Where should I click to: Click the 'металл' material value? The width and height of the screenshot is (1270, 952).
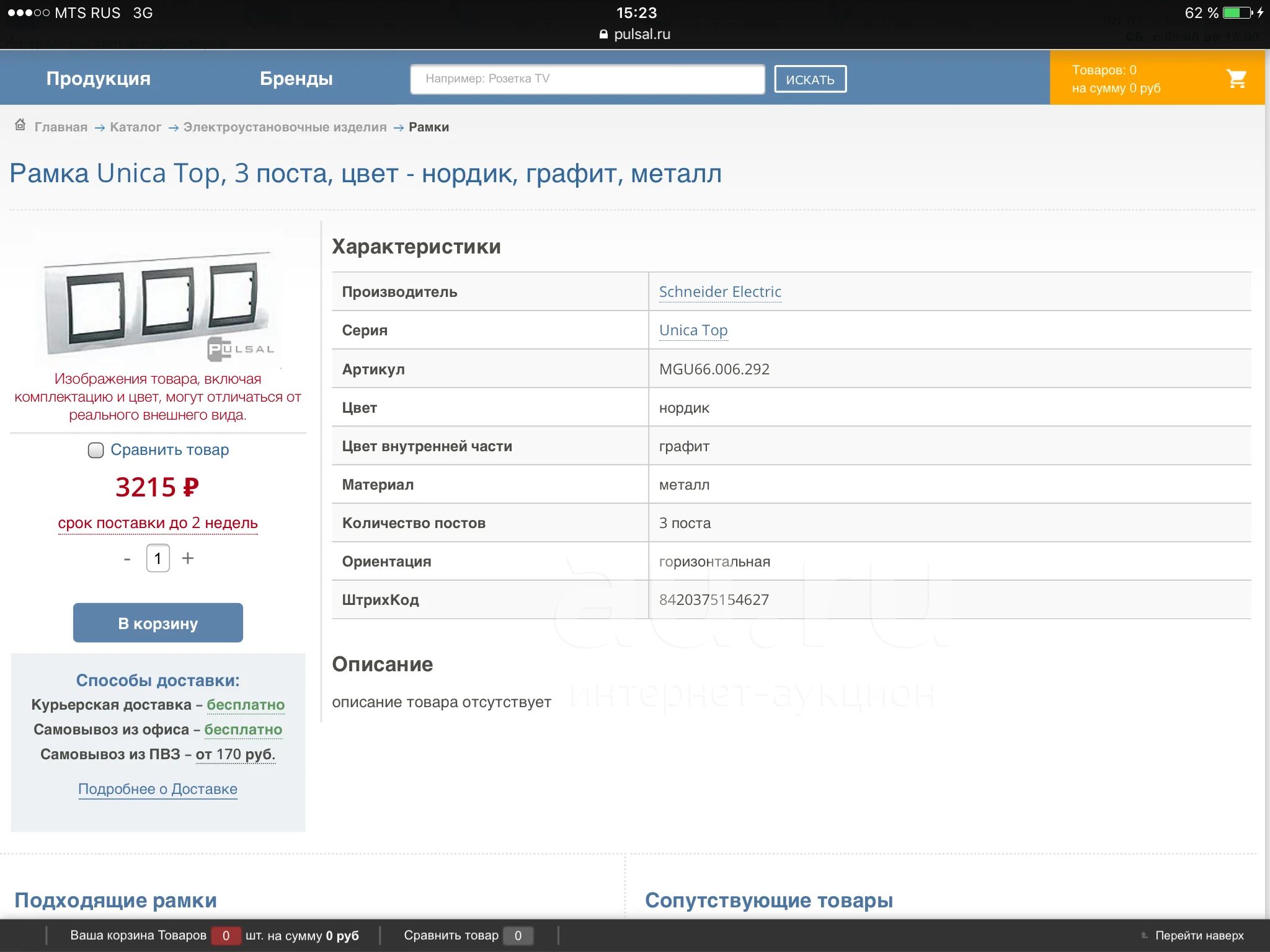[x=684, y=485]
